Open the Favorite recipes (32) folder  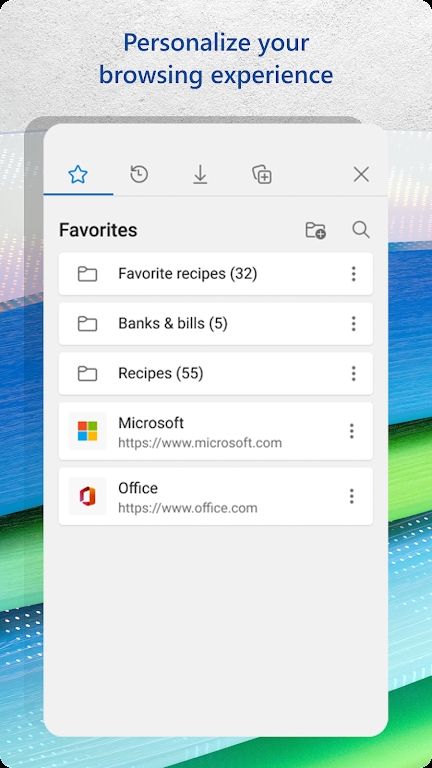pyautogui.click(x=216, y=274)
